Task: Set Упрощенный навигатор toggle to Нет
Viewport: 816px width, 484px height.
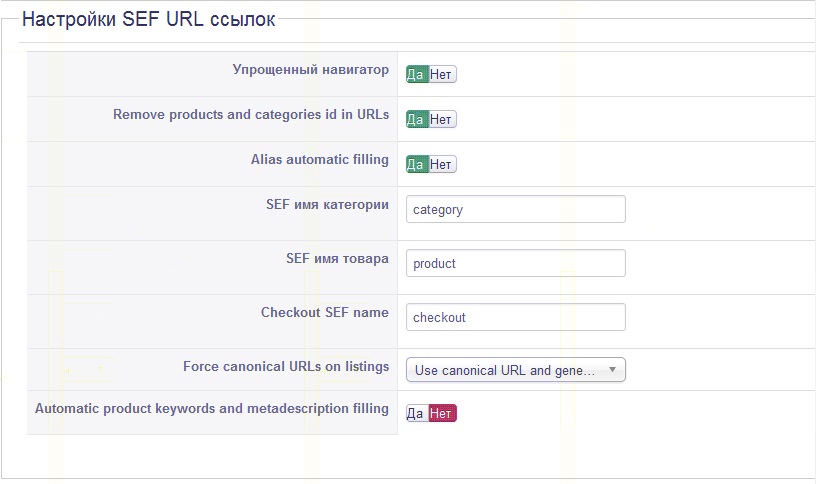Action: point(442,74)
